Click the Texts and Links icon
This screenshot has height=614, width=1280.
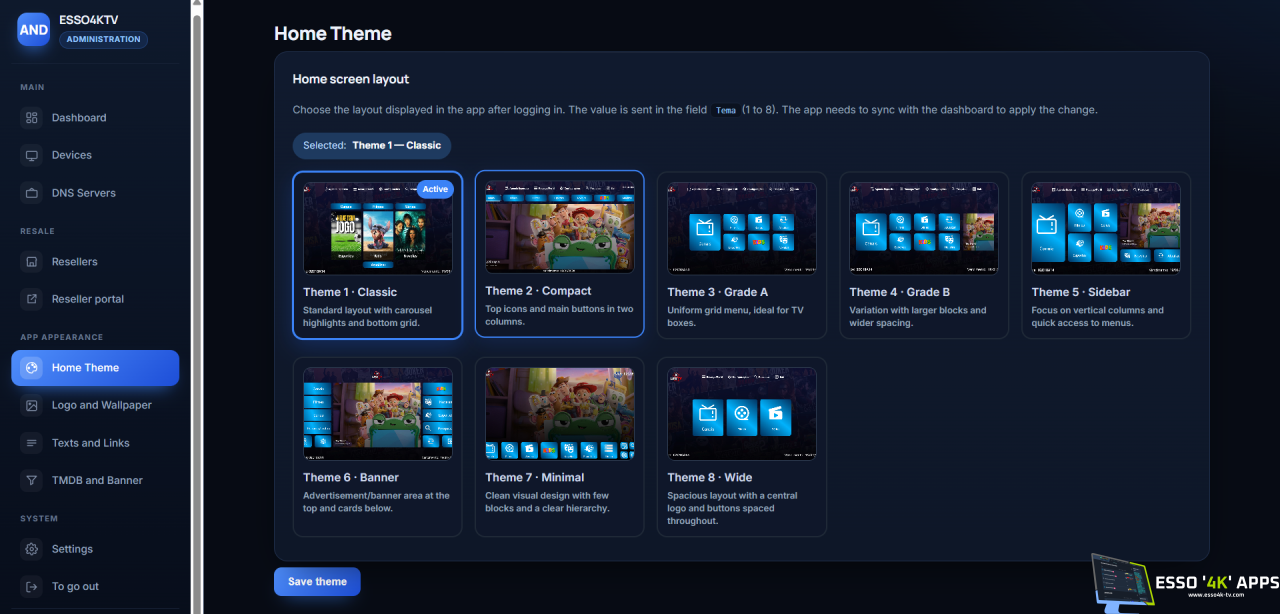32,443
